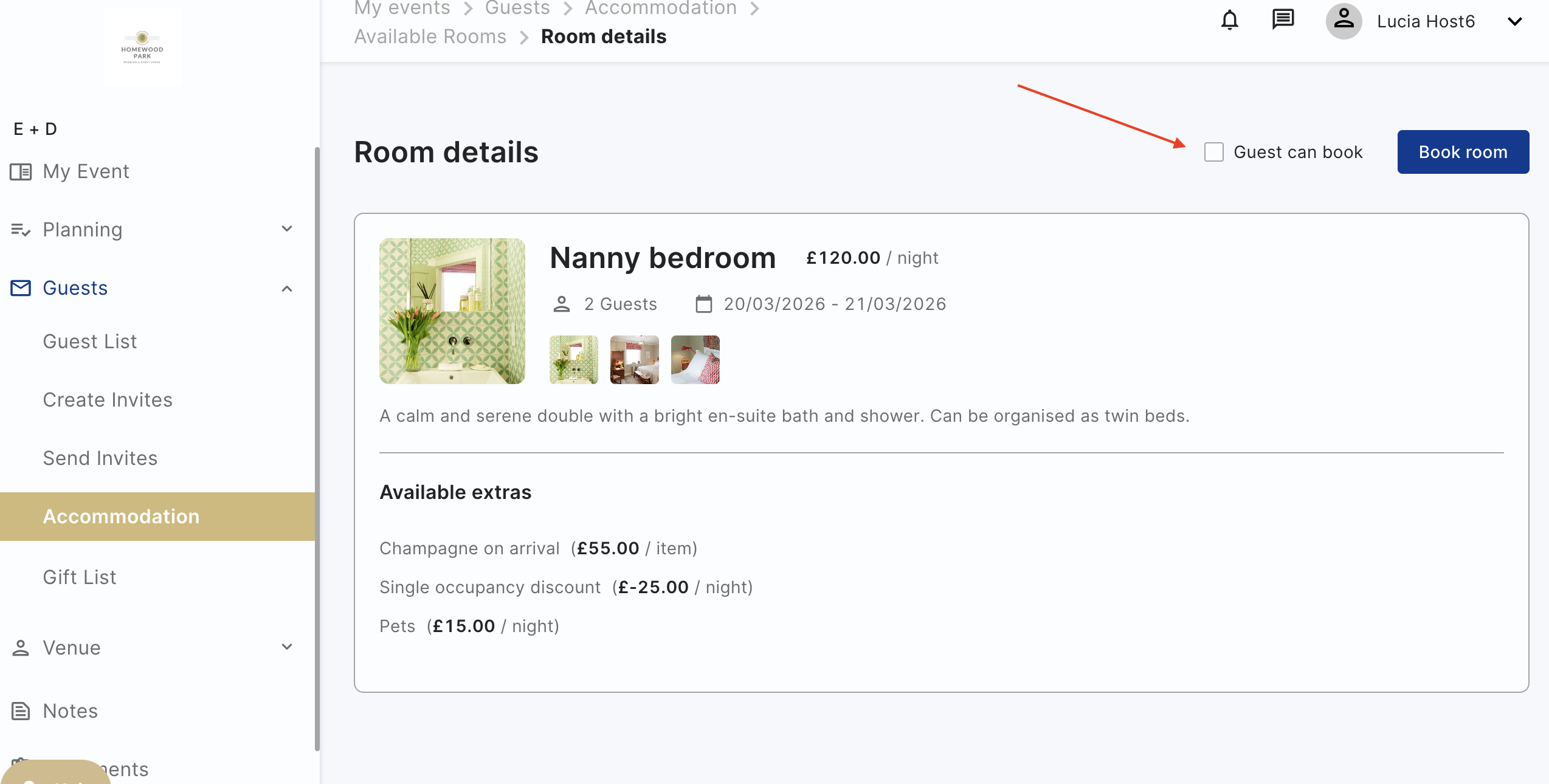This screenshot has width=1549, height=784.
Task: Click the Book room button
Action: click(x=1463, y=152)
